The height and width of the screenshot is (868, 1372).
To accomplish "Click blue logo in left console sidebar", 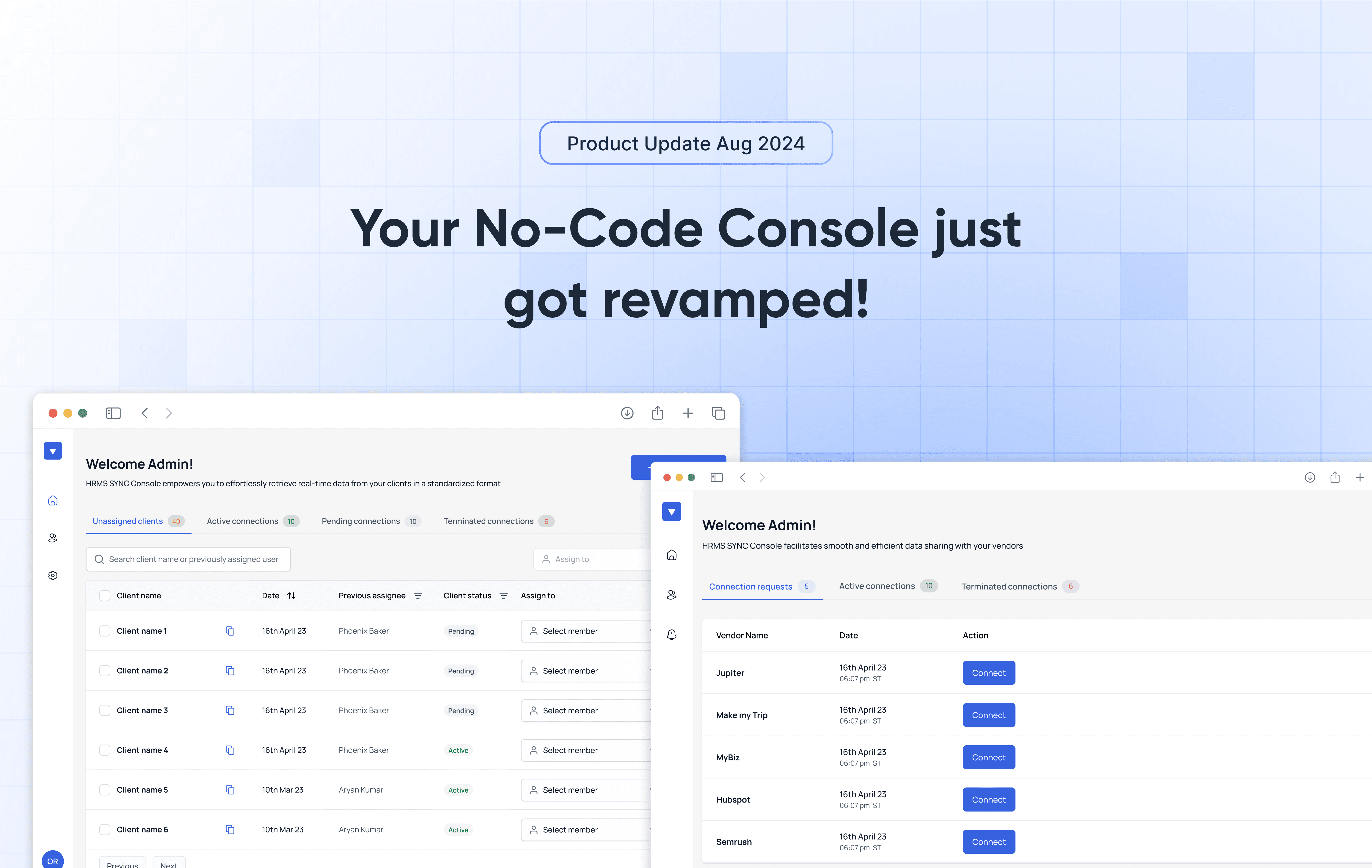I will (x=52, y=451).
